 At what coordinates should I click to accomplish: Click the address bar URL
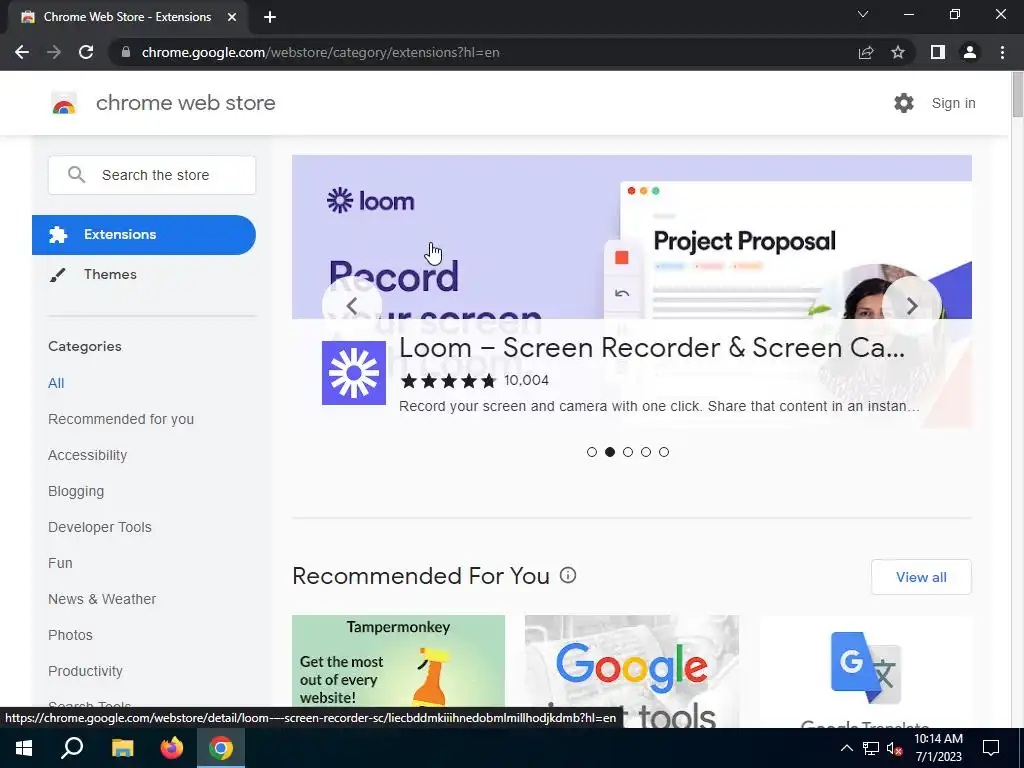tap(321, 52)
